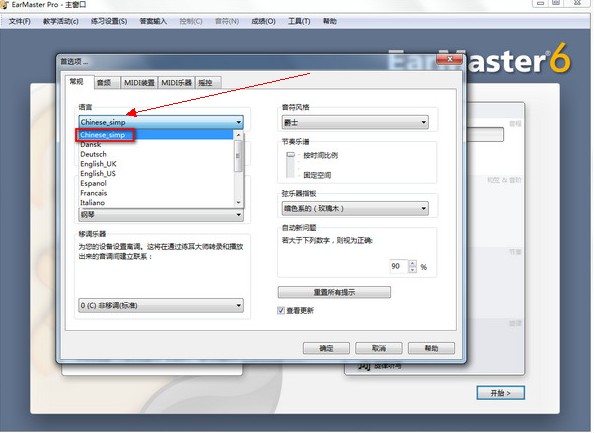Click language list scrollbar up arrow

pos(238,135)
